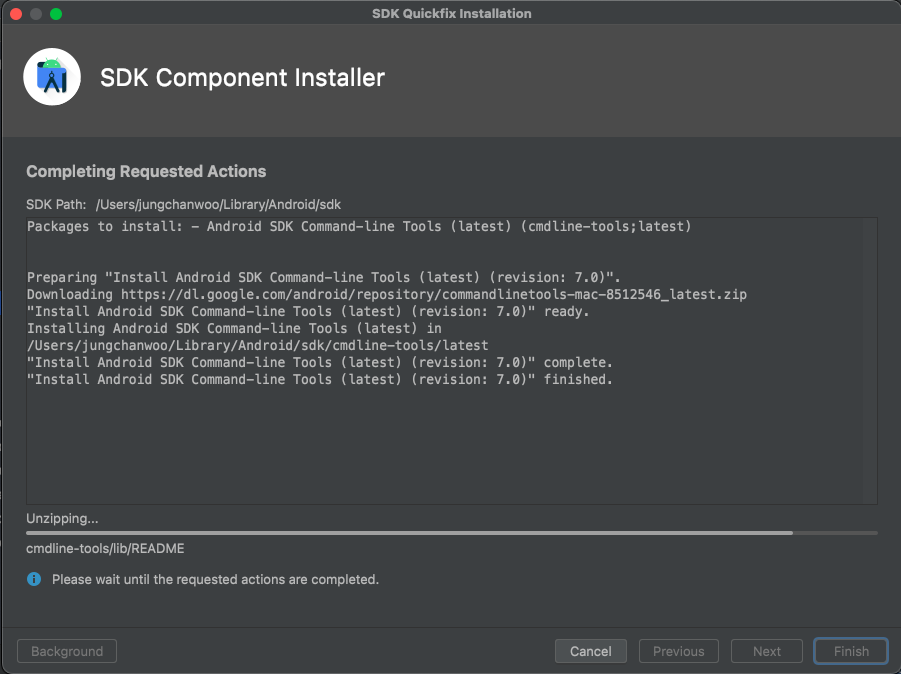Click the log line ending in 'complete.'
Screen dimensions: 901x674
(319, 363)
